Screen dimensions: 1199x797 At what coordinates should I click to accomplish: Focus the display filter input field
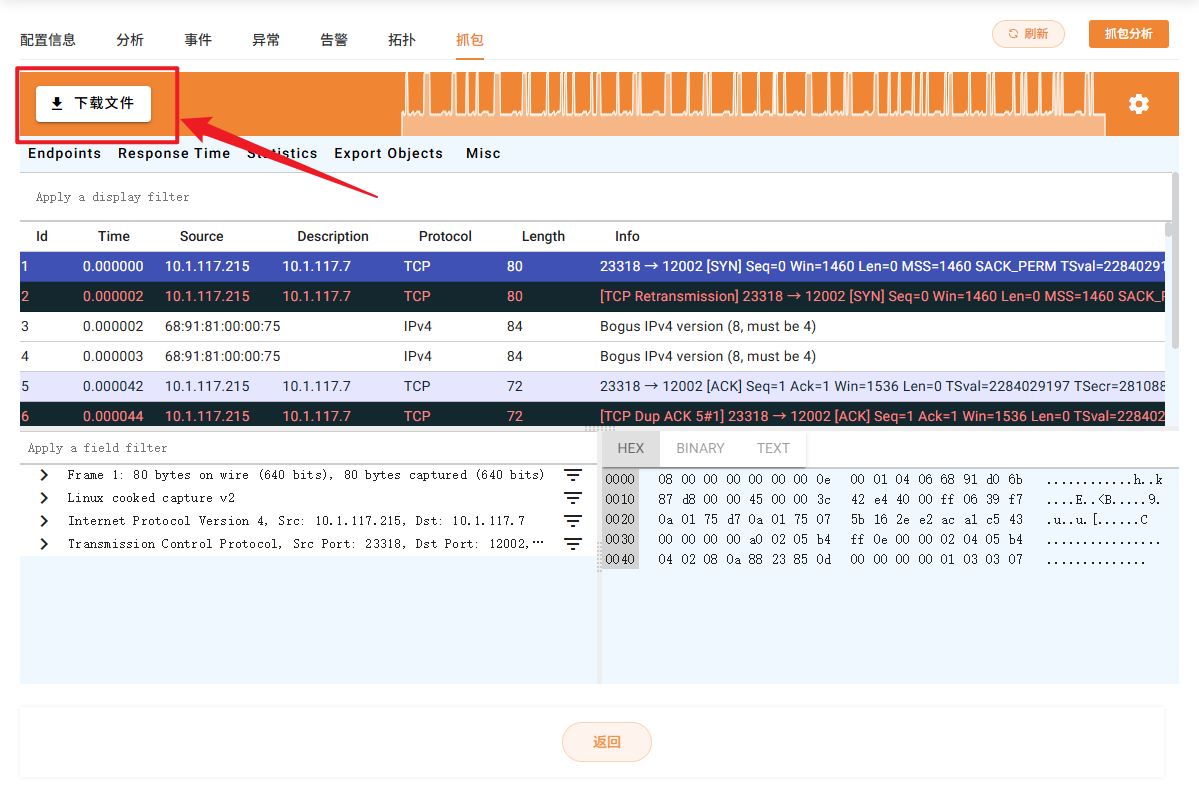(x=590, y=197)
